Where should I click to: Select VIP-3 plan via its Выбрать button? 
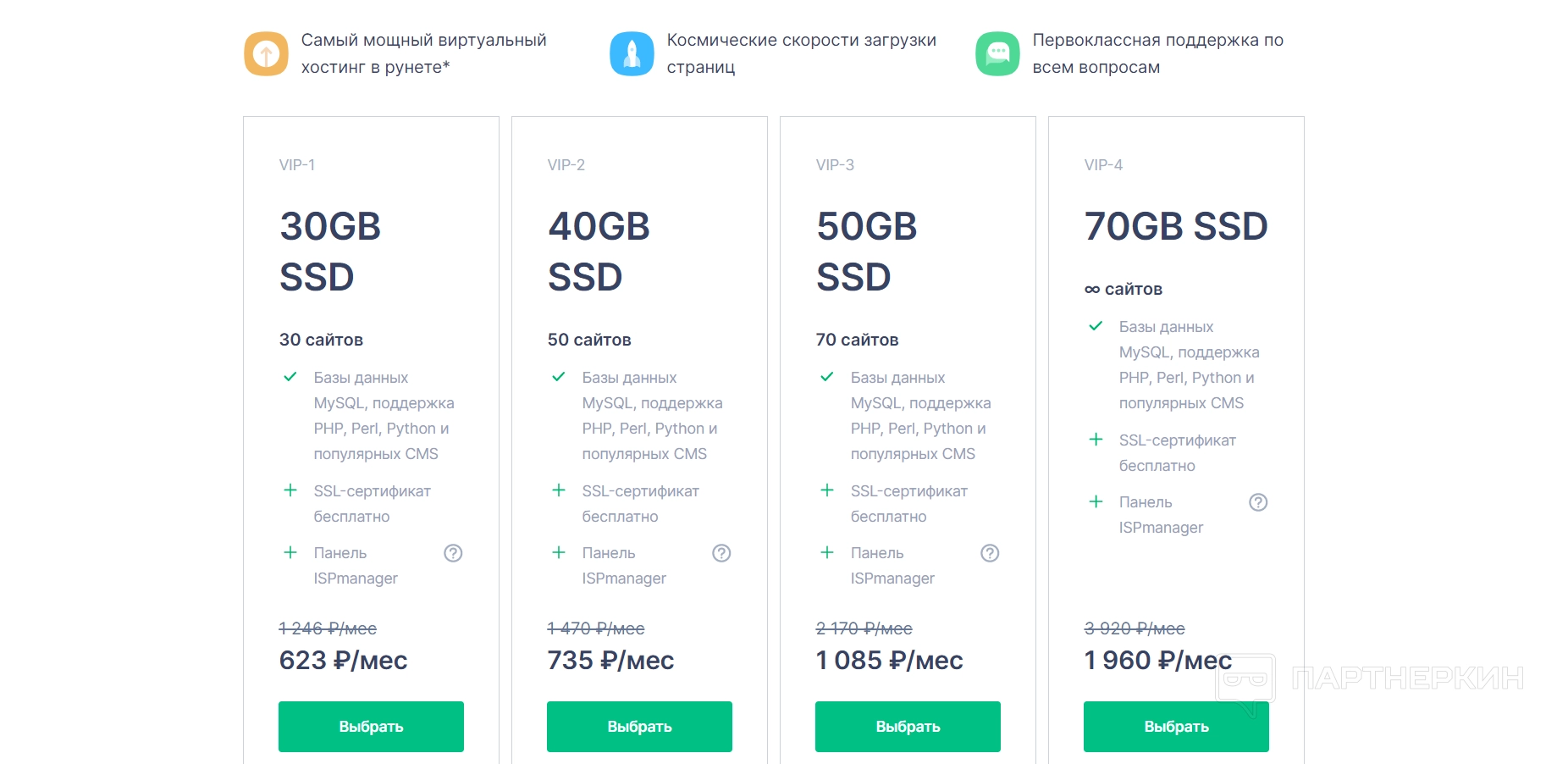click(x=908, y=726)
